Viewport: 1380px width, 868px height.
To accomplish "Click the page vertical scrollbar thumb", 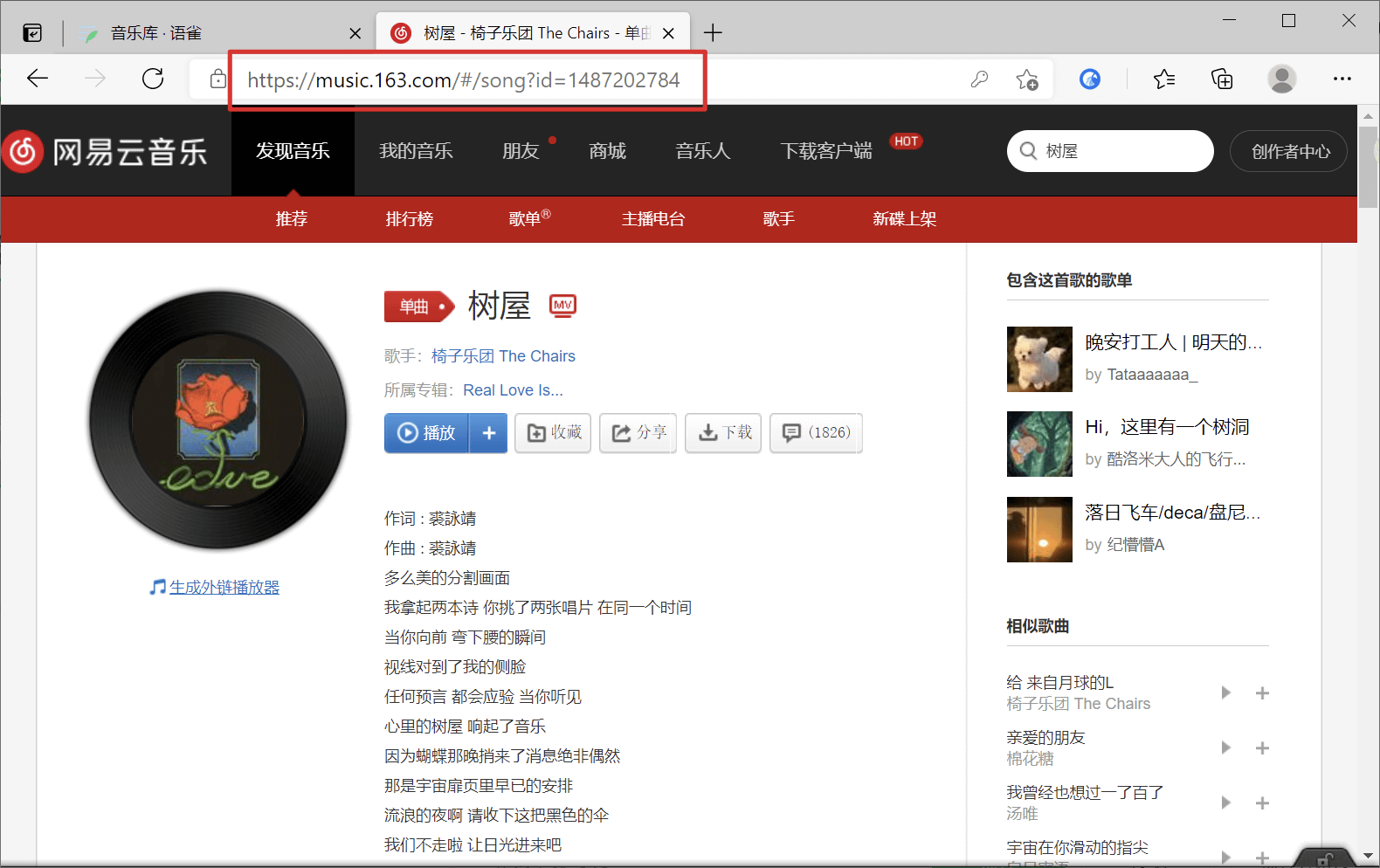I will point(1368,167).
